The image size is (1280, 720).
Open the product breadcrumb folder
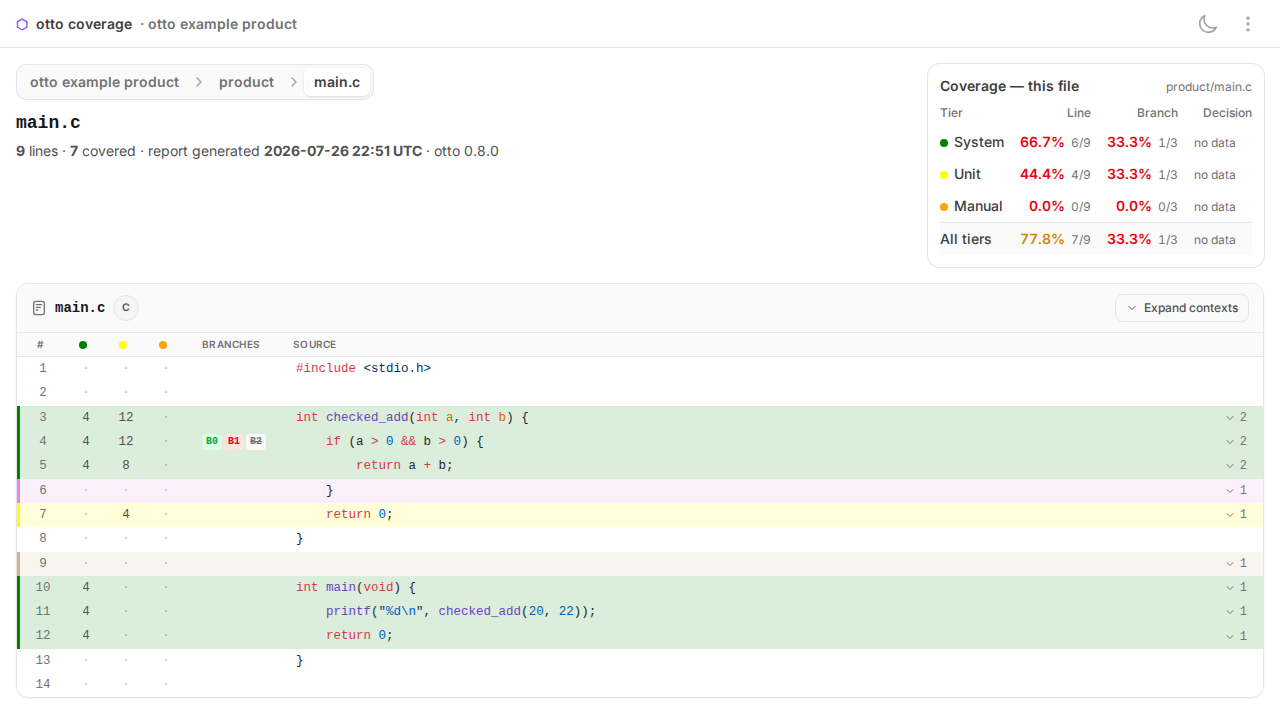246,82
